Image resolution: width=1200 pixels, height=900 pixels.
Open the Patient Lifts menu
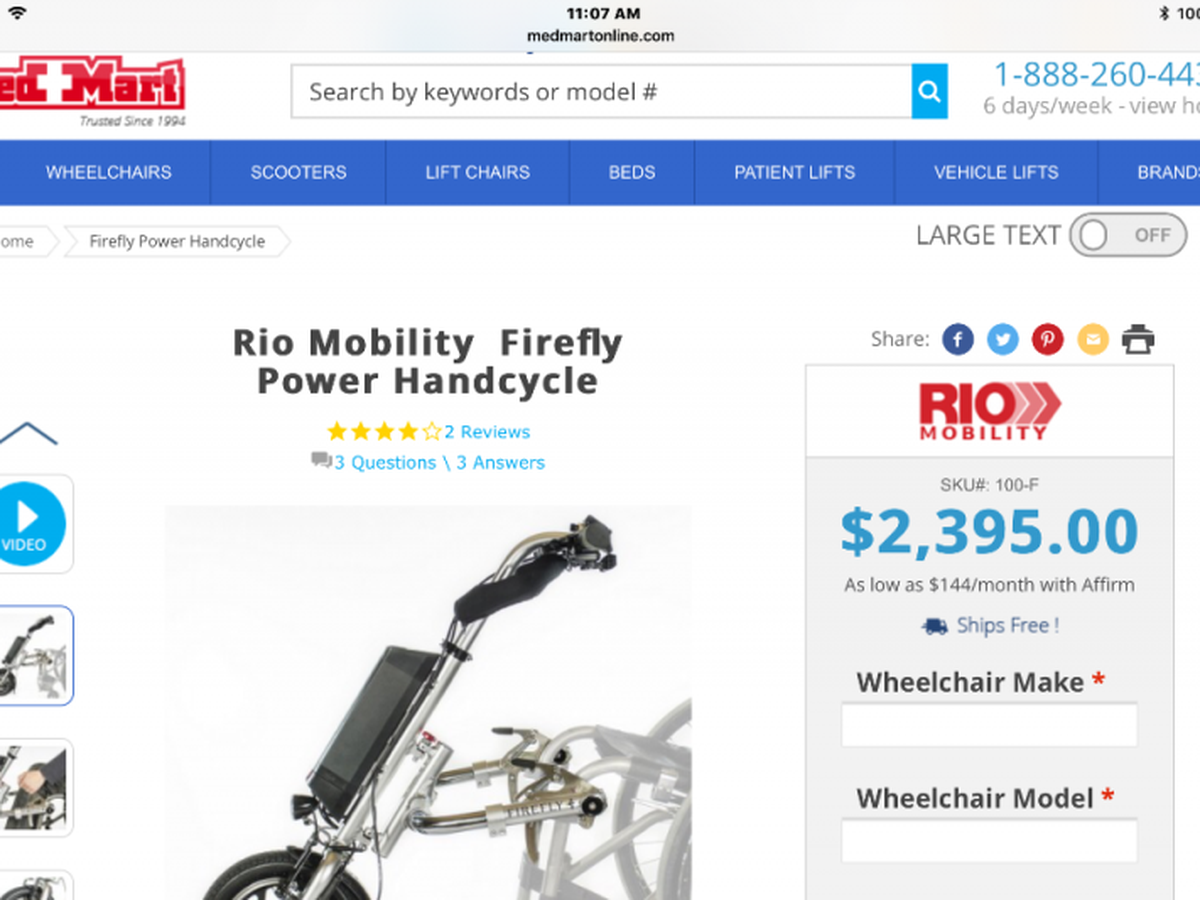tap(794, 172)
